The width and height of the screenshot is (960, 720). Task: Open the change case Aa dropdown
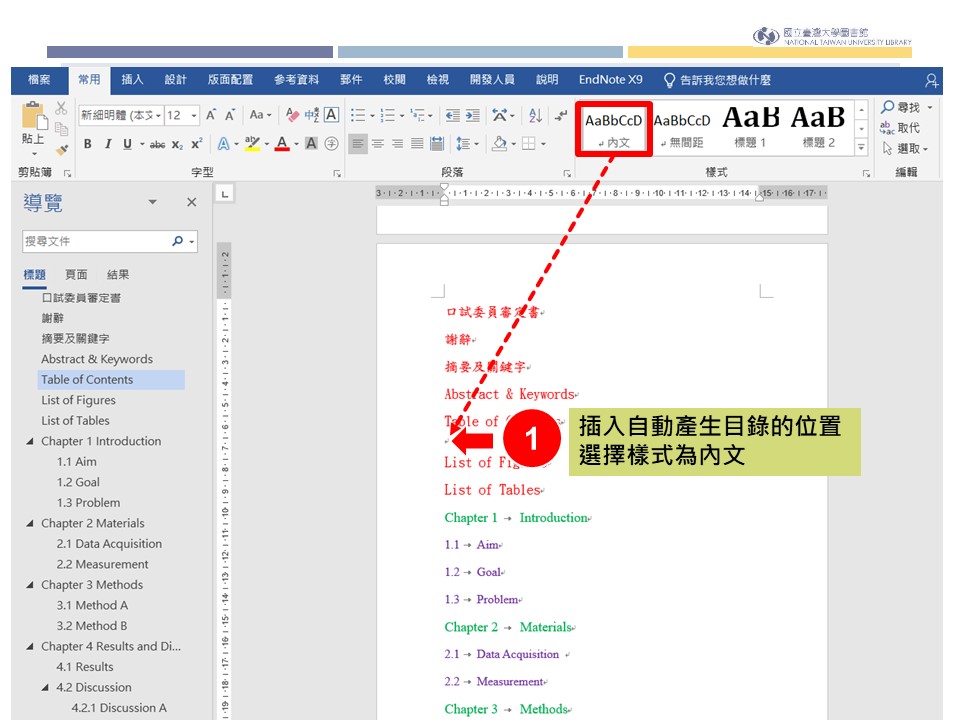tap(260, 114)
